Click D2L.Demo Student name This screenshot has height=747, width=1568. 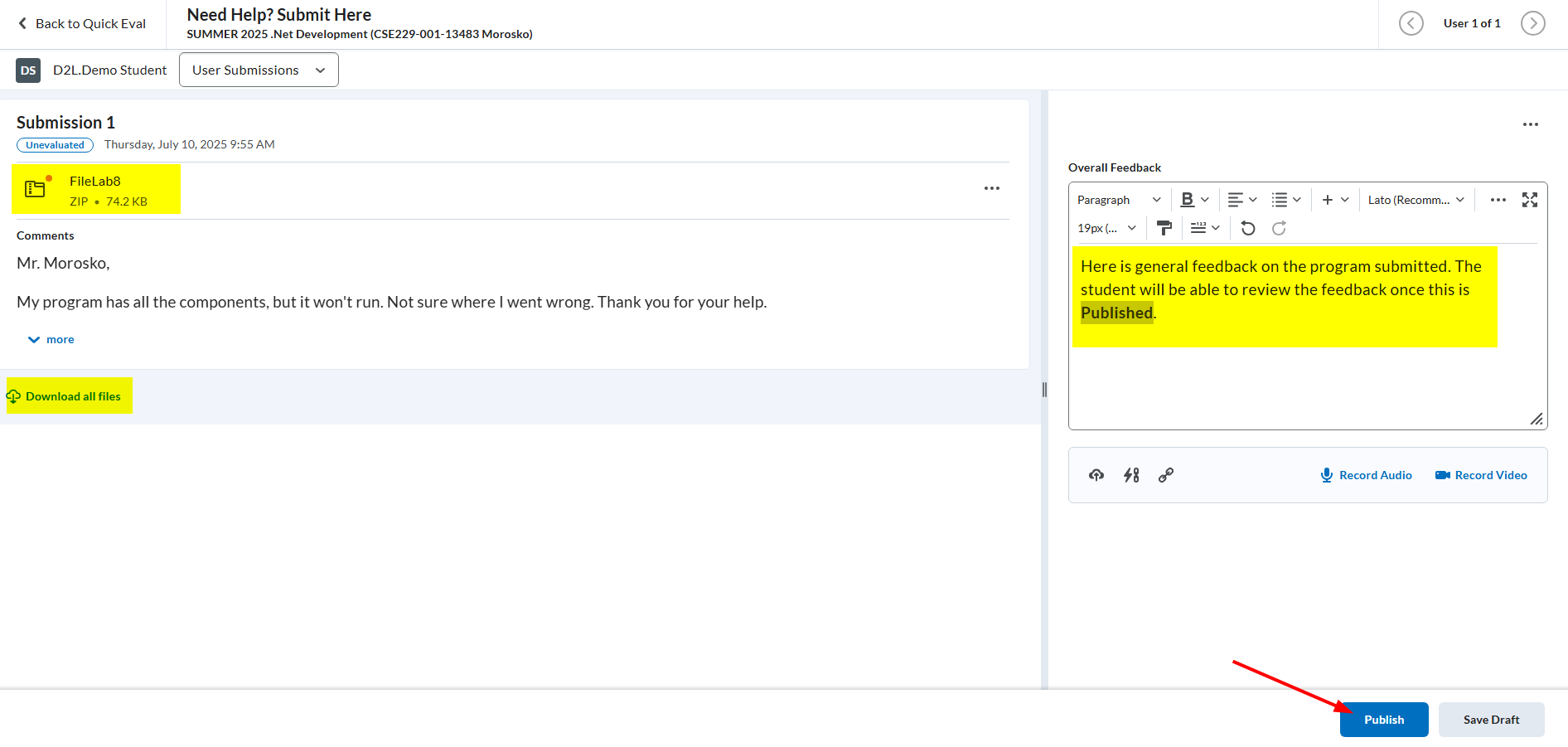(109, 70)
